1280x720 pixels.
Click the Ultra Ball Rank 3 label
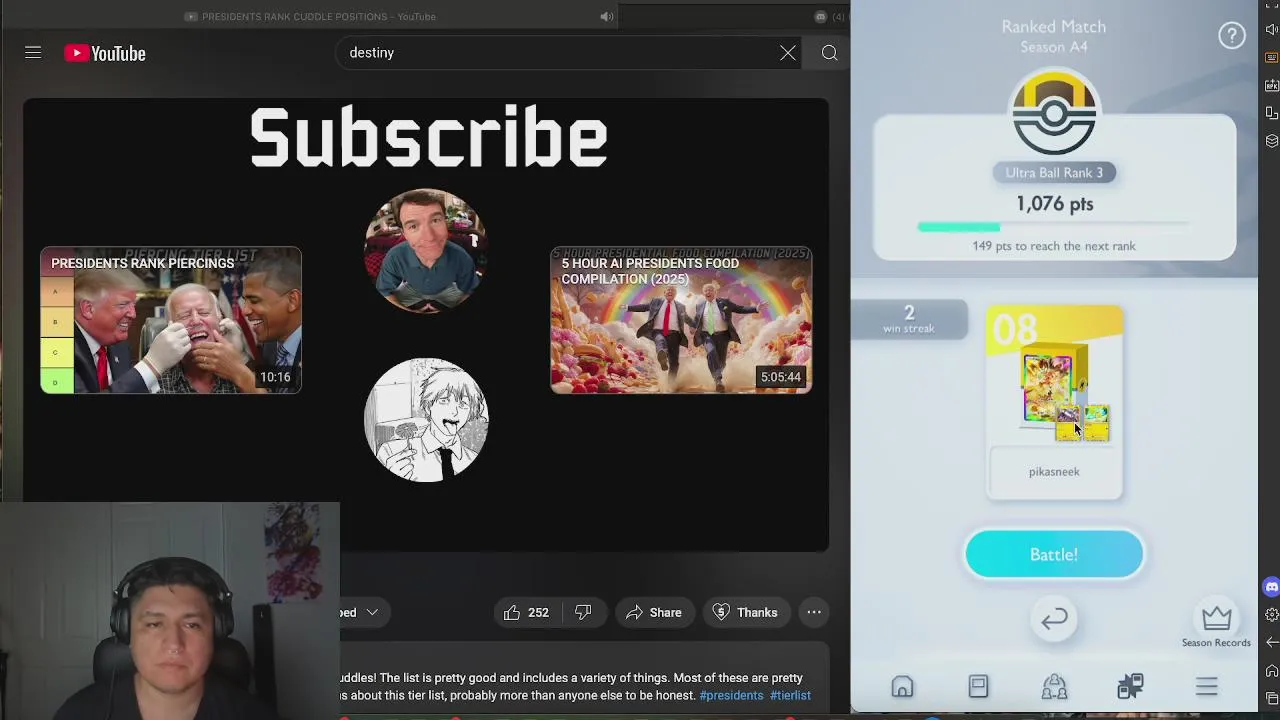click(1054, 173)
